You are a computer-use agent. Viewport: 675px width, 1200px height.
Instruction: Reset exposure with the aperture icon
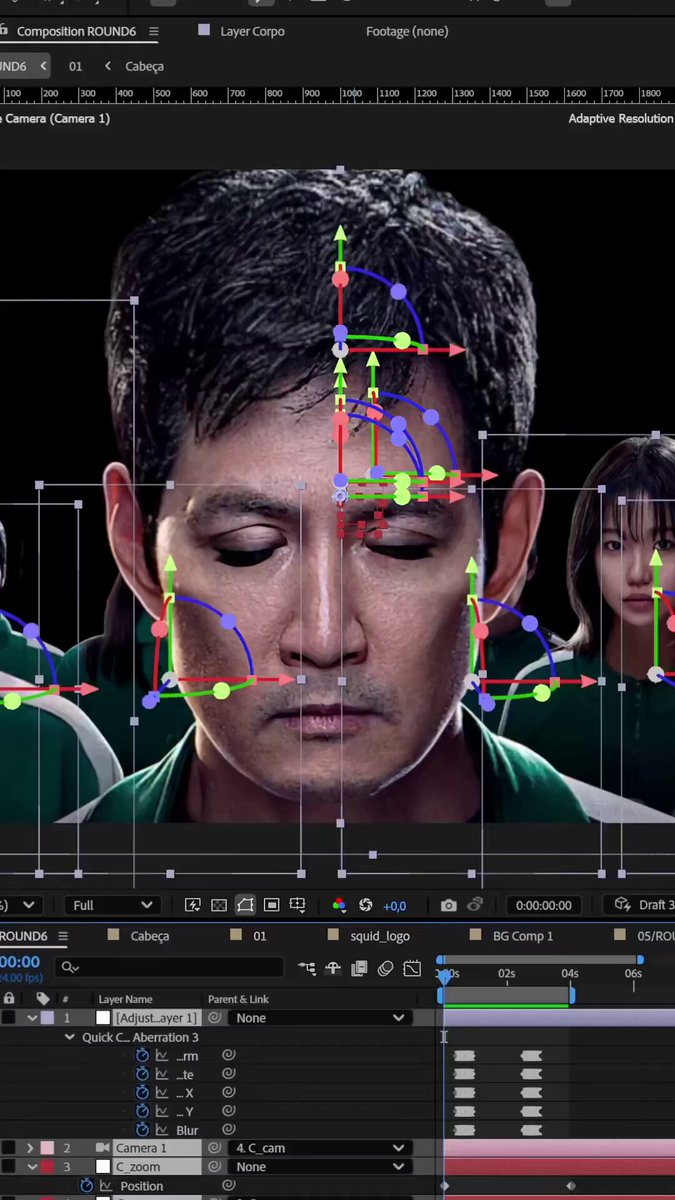[366, 905]
